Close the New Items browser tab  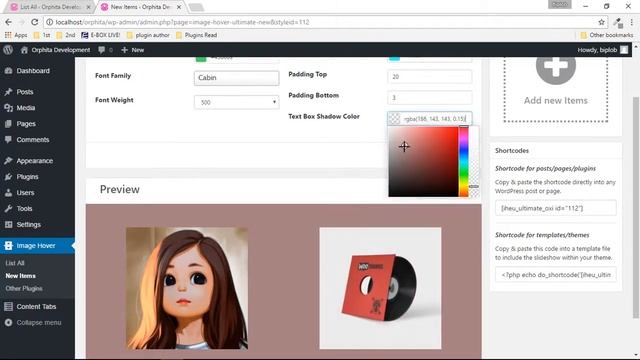click(x=179, y=7)
